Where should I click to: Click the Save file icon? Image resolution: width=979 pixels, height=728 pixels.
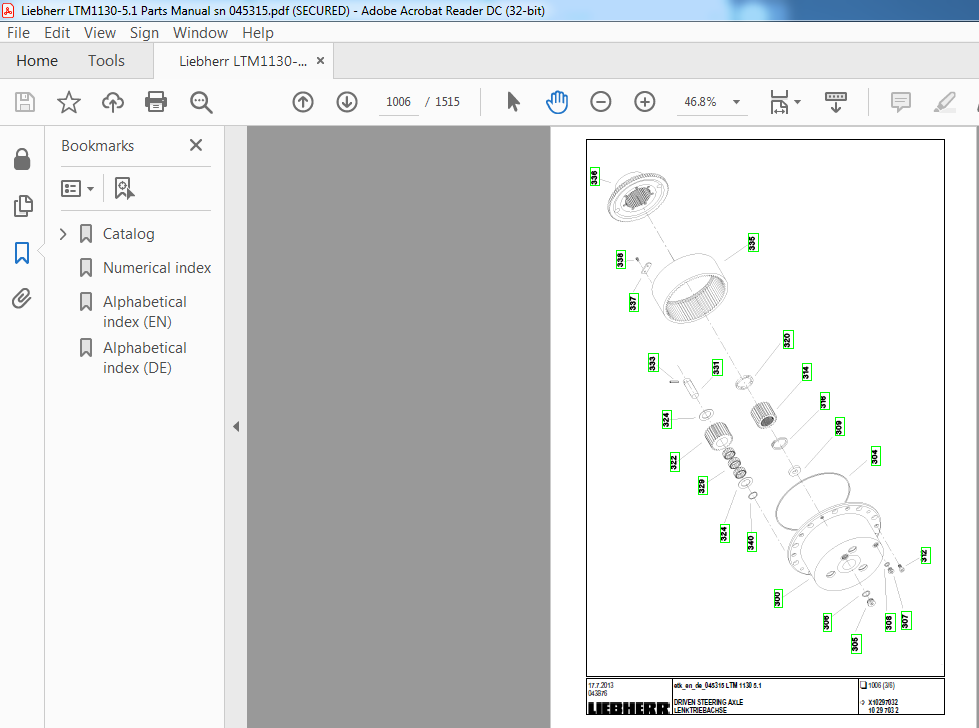point(25,102)
